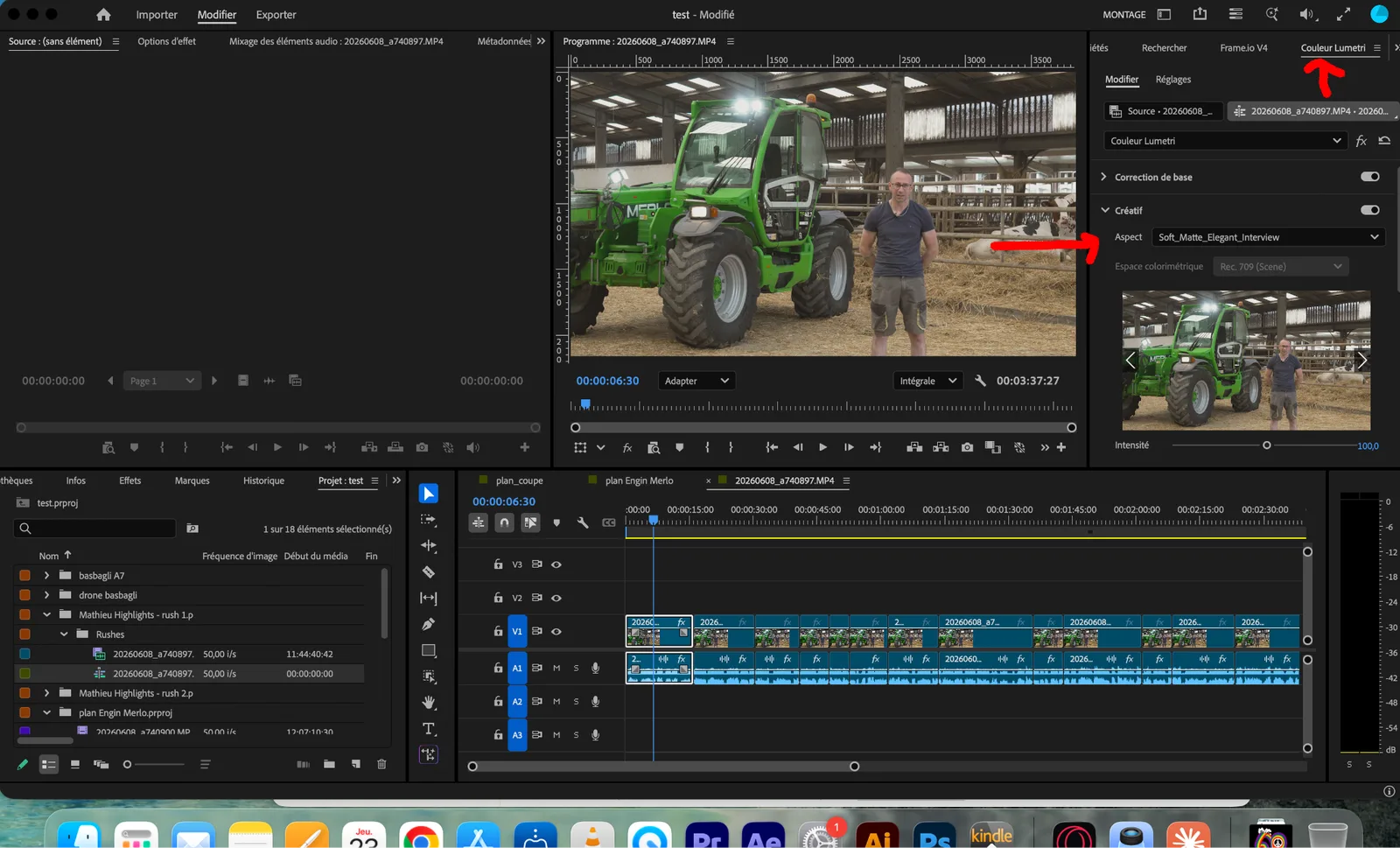Image resolution: width=1400 pixels, height=848 pixels.
Task: Switch to the Exporter workspace tab
Action: (276, 15)
